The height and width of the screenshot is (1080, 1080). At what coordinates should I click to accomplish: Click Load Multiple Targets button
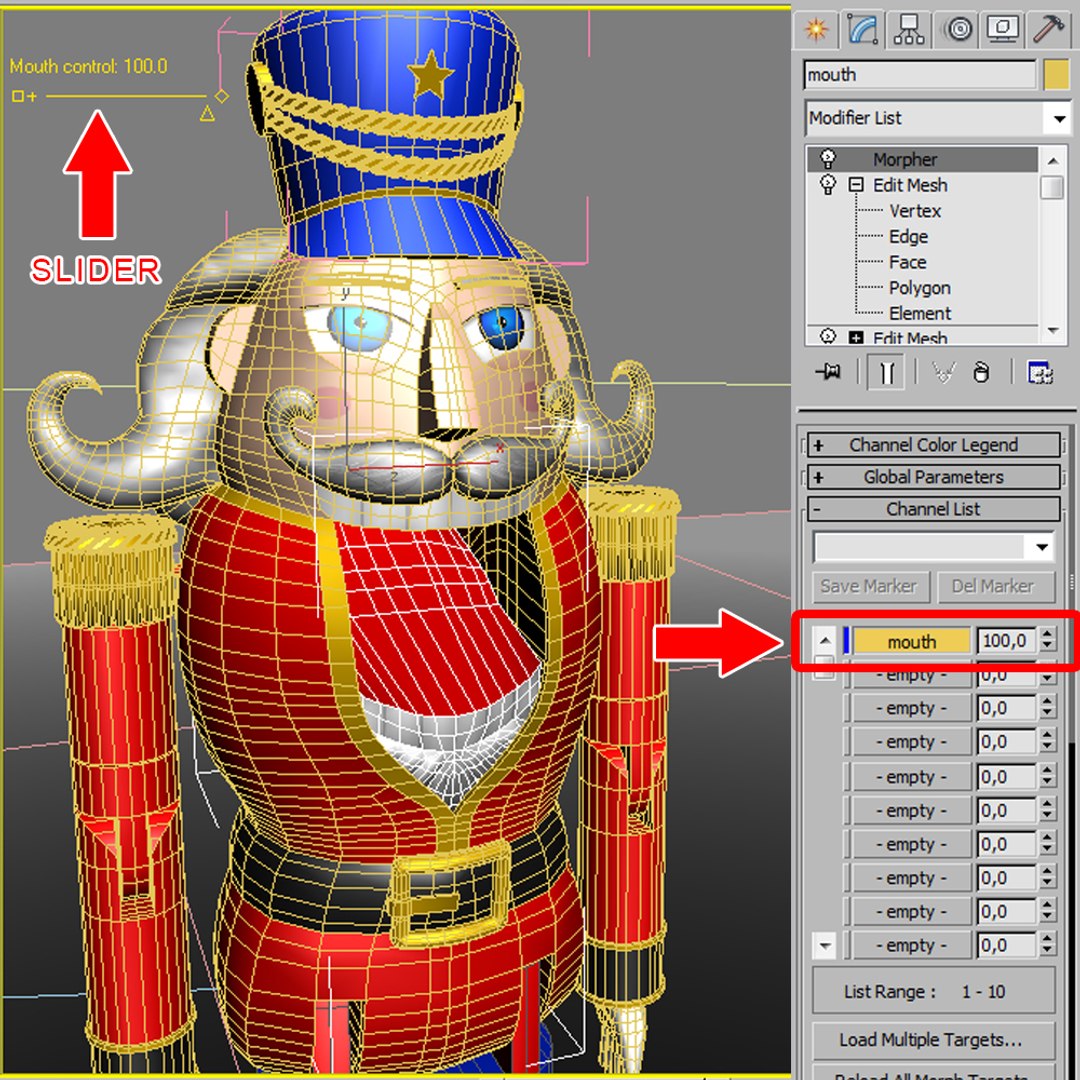coord(934,1040)
